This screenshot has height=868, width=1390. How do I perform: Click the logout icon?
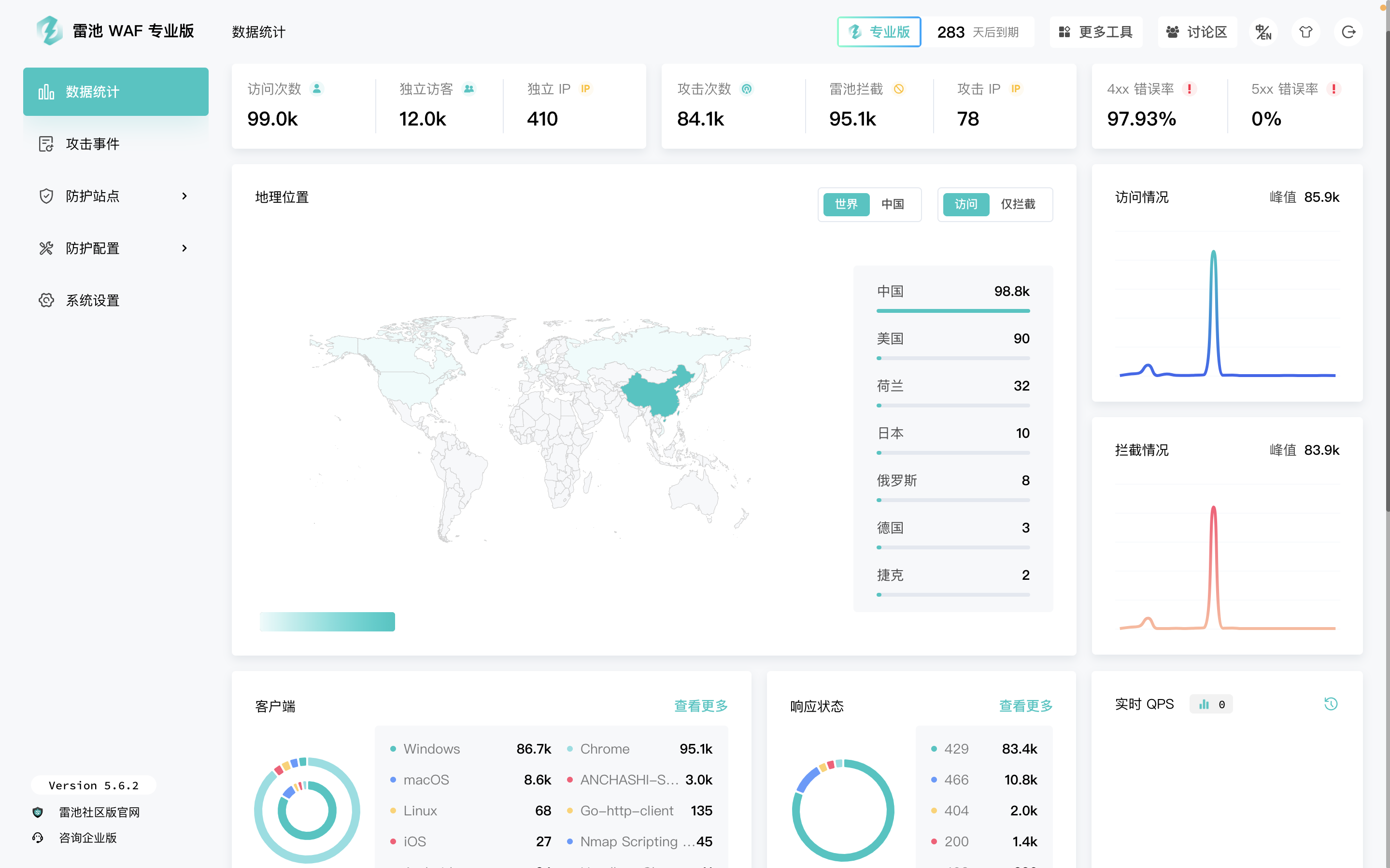[1348, 32]
